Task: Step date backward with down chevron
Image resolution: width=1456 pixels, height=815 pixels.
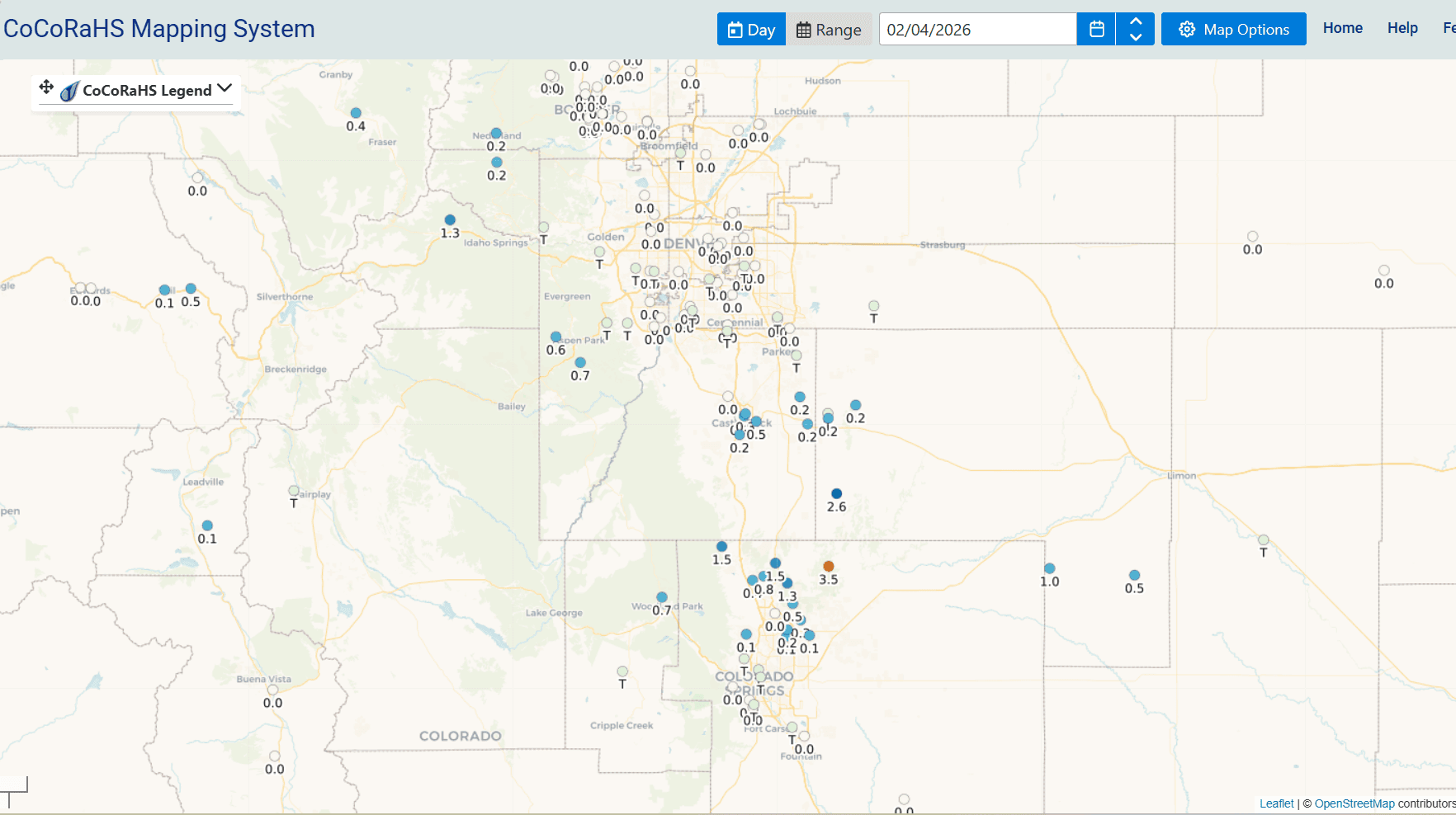Action: pos(1136,37)
